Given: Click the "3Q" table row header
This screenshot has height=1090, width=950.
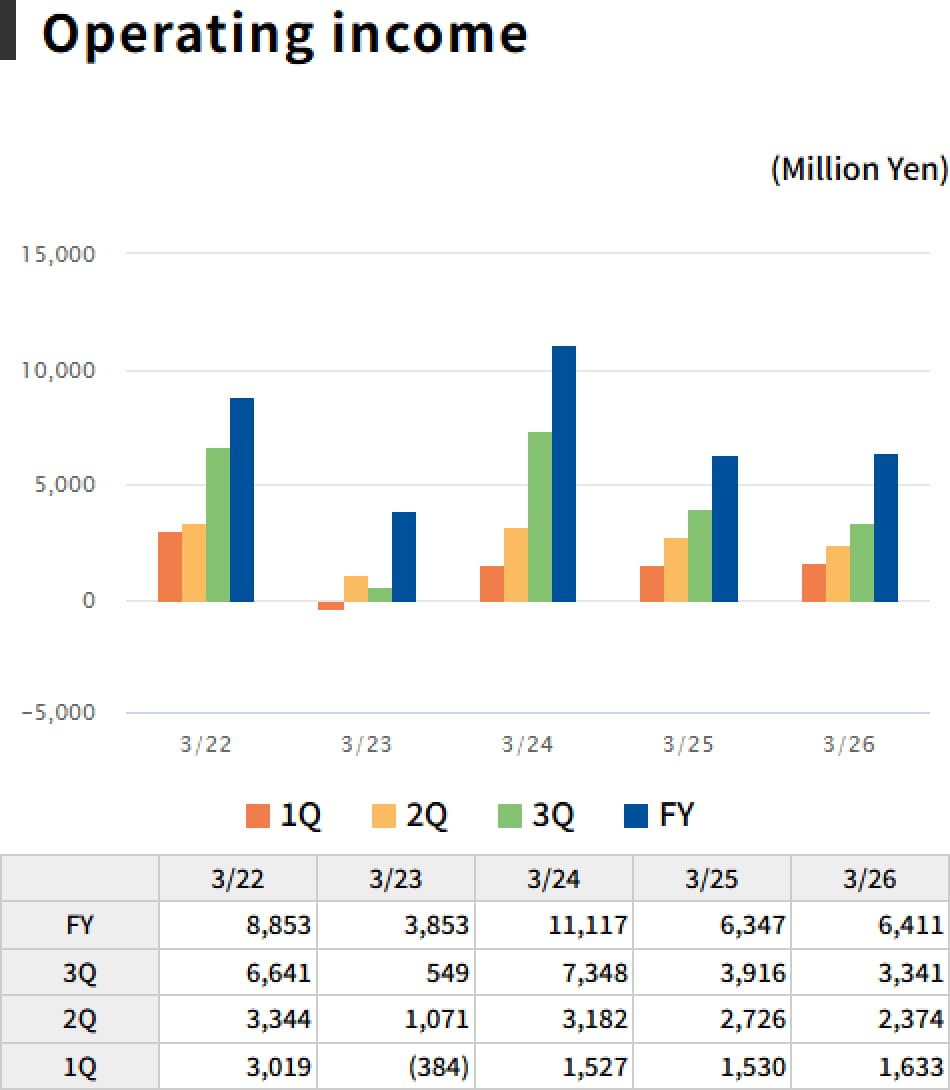Looking at the screenshot, I should click(80, 973).
